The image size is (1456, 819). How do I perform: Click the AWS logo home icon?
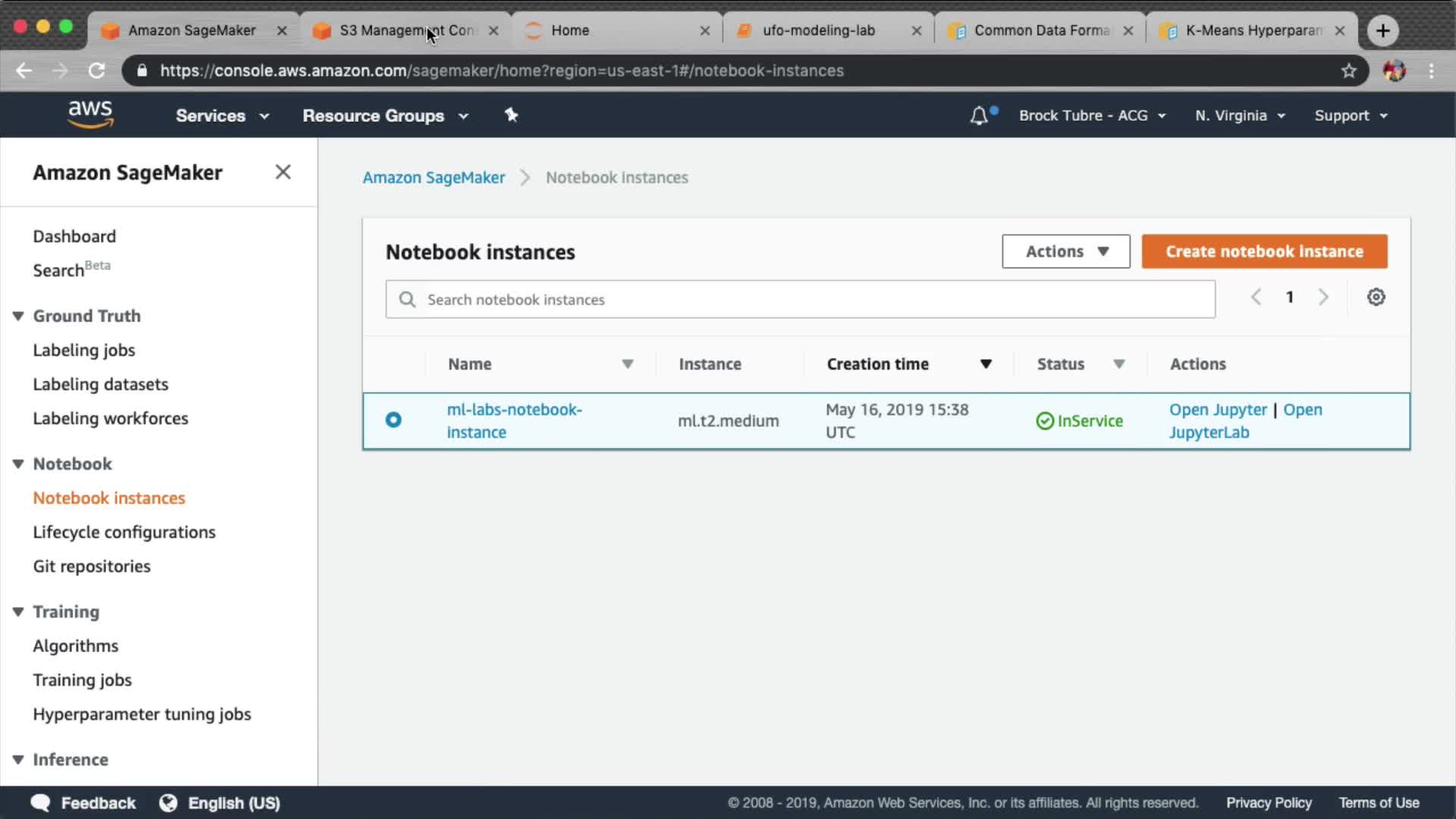[x=90, y=115]
